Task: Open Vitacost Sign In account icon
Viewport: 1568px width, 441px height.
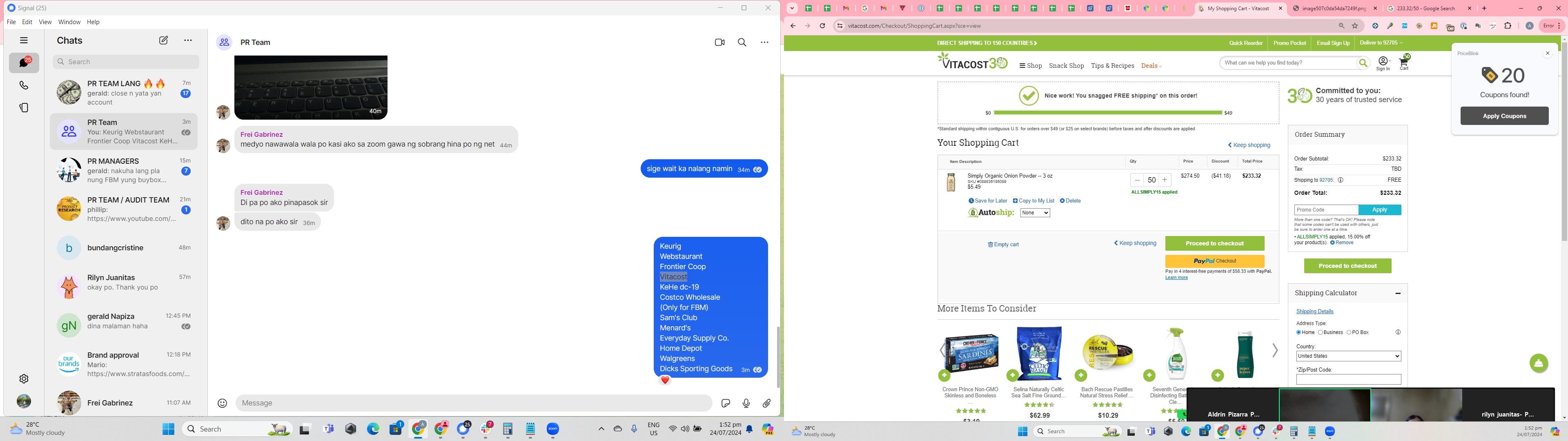Action: pyautogui.click(x=1383, y=63)
